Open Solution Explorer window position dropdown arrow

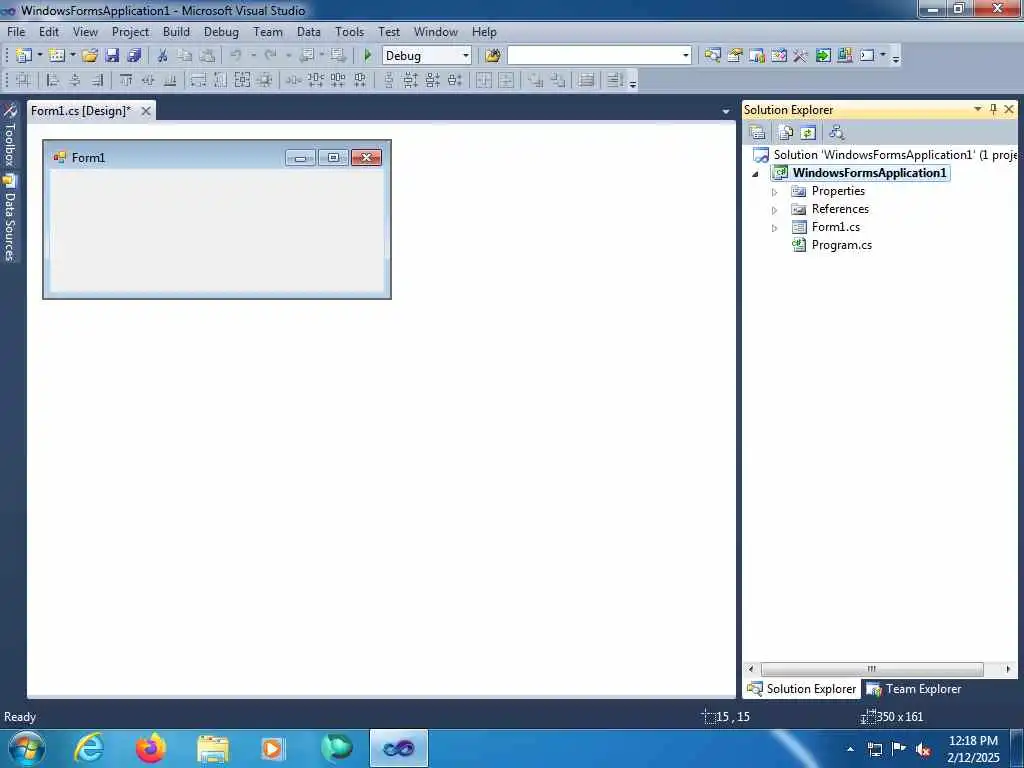tap(978, 109)
